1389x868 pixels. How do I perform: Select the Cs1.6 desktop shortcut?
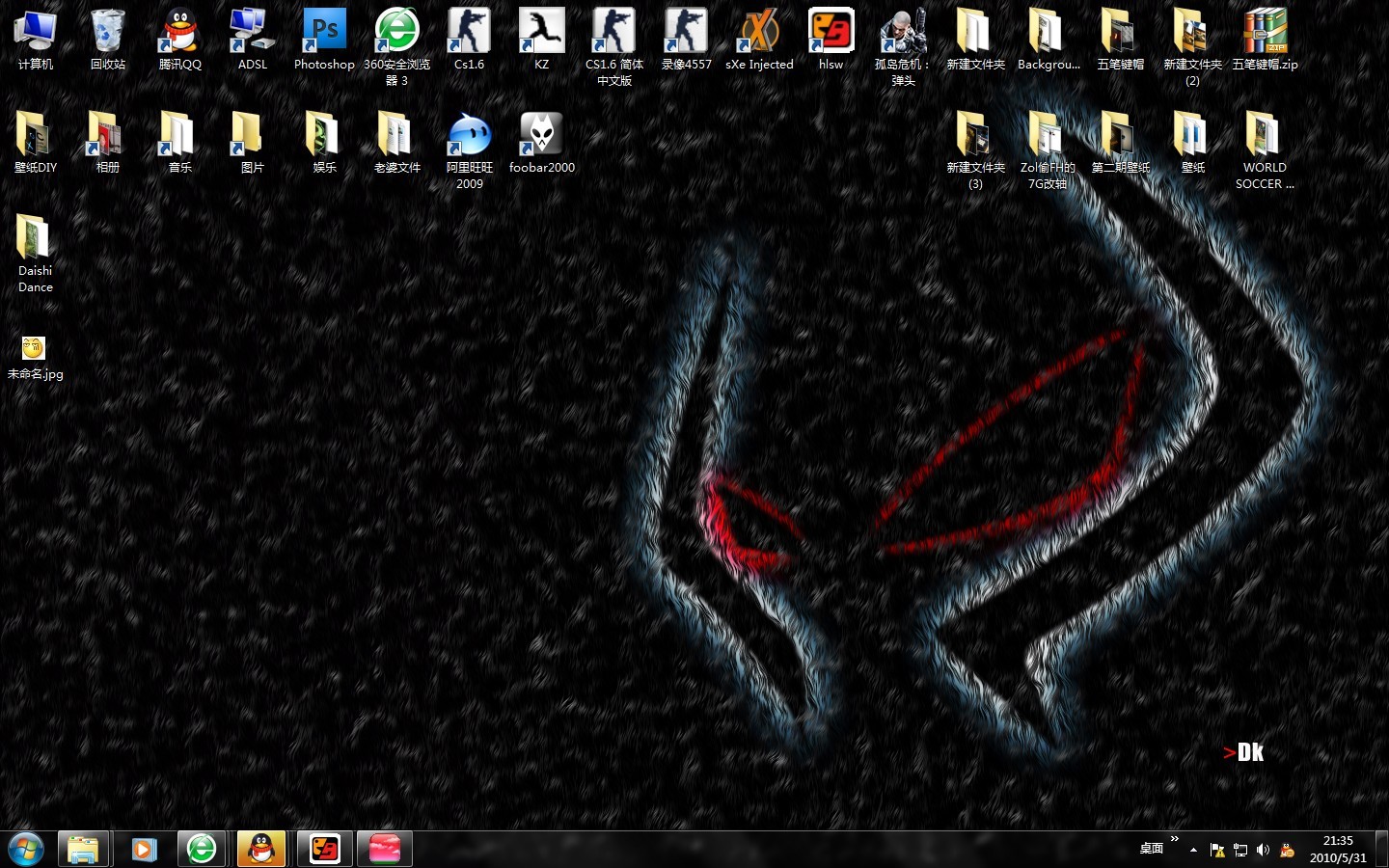click(x=469, y=41)
